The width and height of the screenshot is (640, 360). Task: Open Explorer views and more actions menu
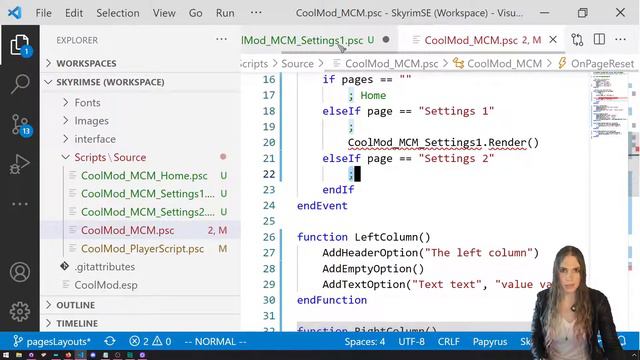point(221,40)
